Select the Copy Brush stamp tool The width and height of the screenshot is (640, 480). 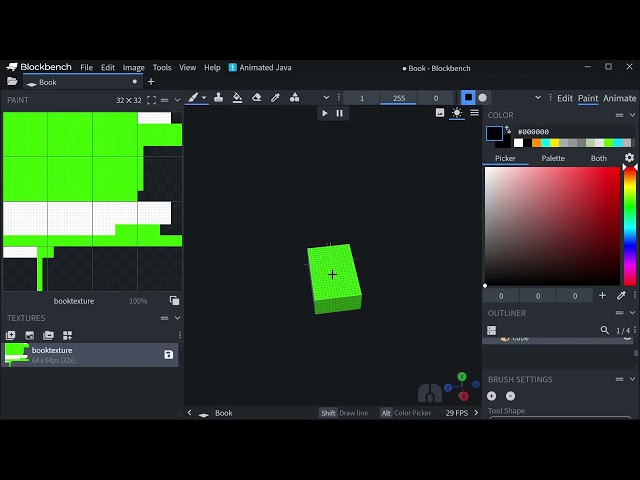tap(218, 98)
